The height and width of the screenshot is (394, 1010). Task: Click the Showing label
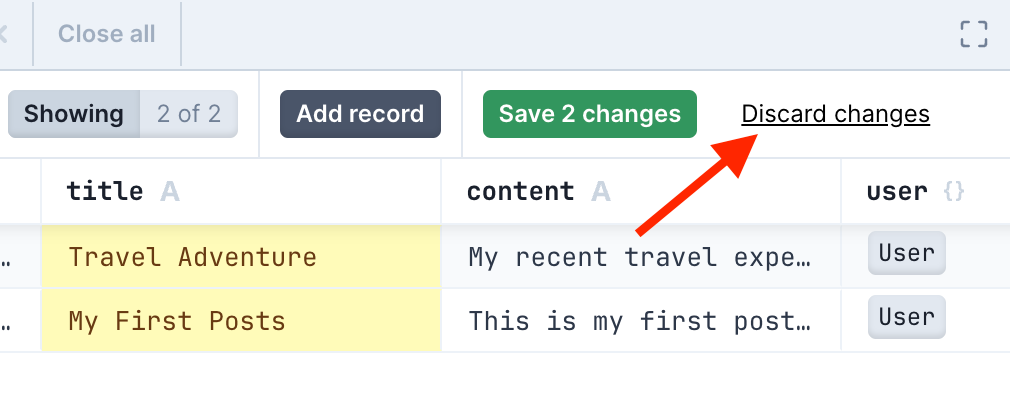(73, 114)
